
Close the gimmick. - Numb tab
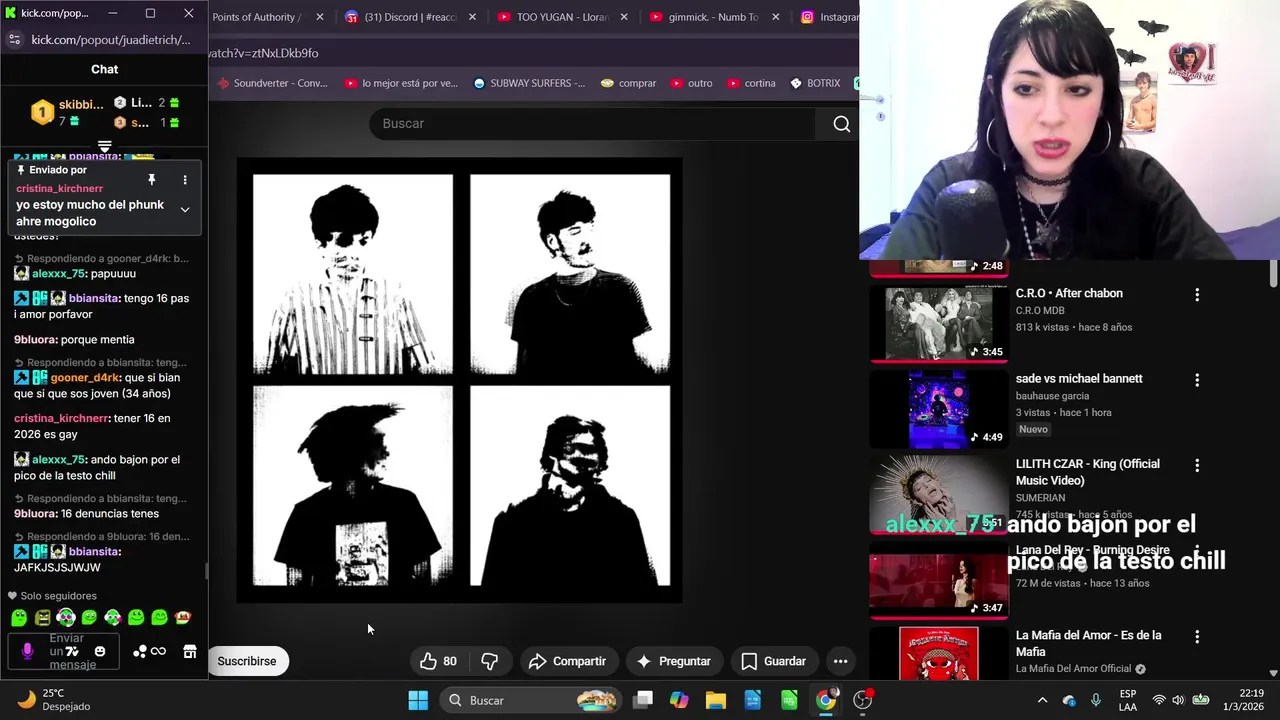coord(775,17)
